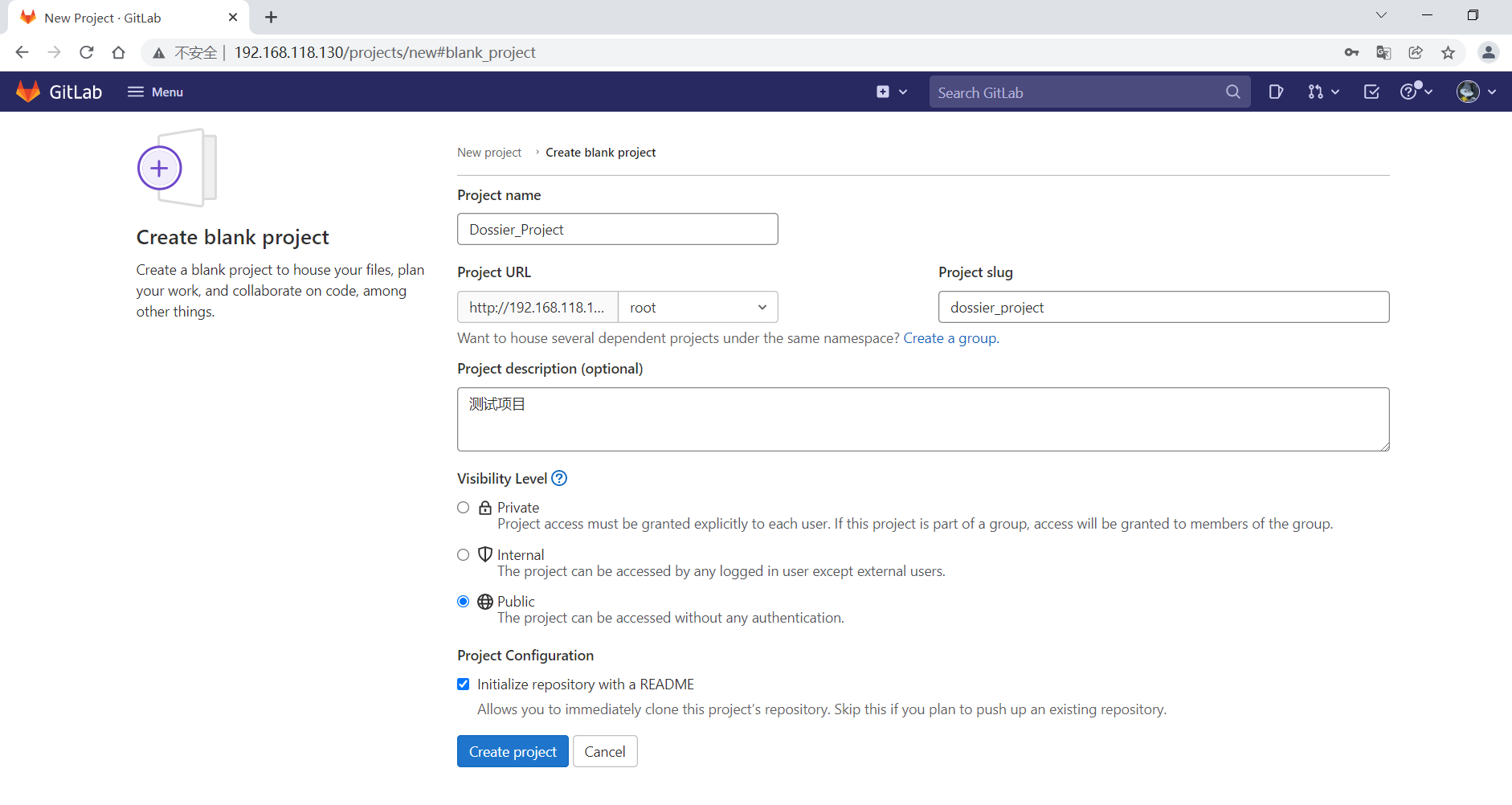Click the Public label text
The width and height of the screenshot is (1512, 805).
[x=516, y=602]
